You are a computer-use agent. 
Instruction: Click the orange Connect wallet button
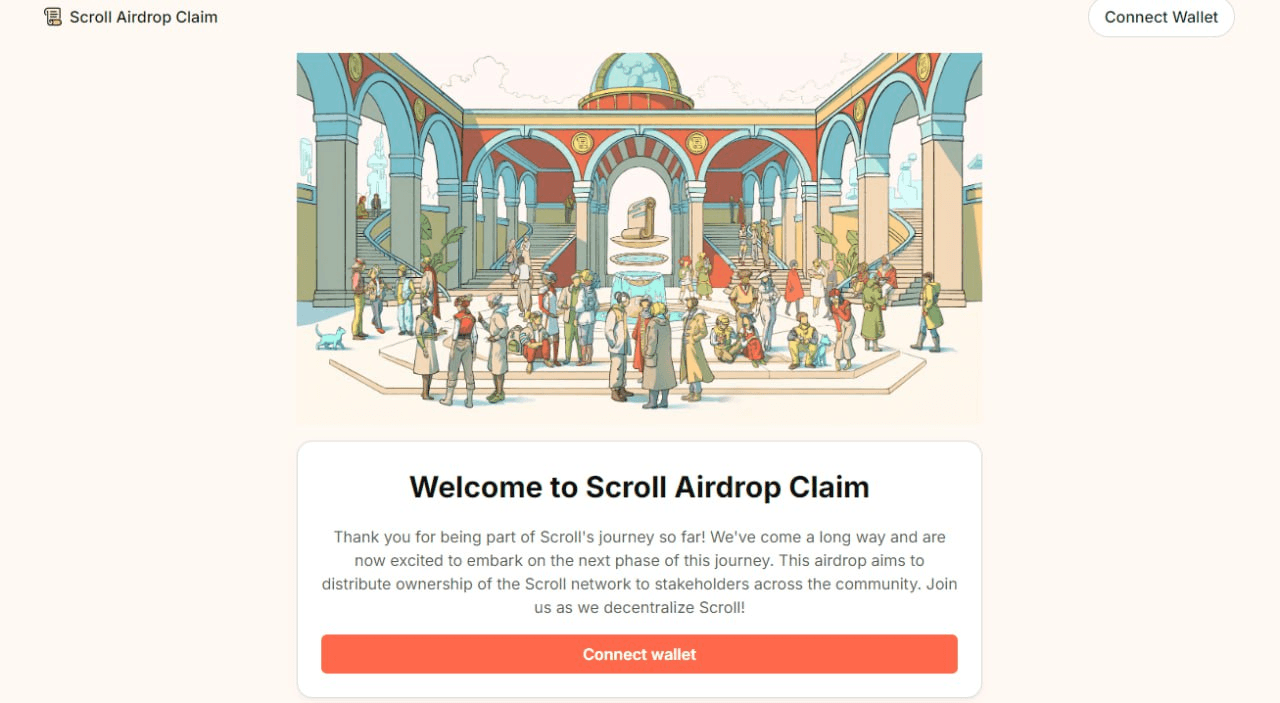[639, 654]
